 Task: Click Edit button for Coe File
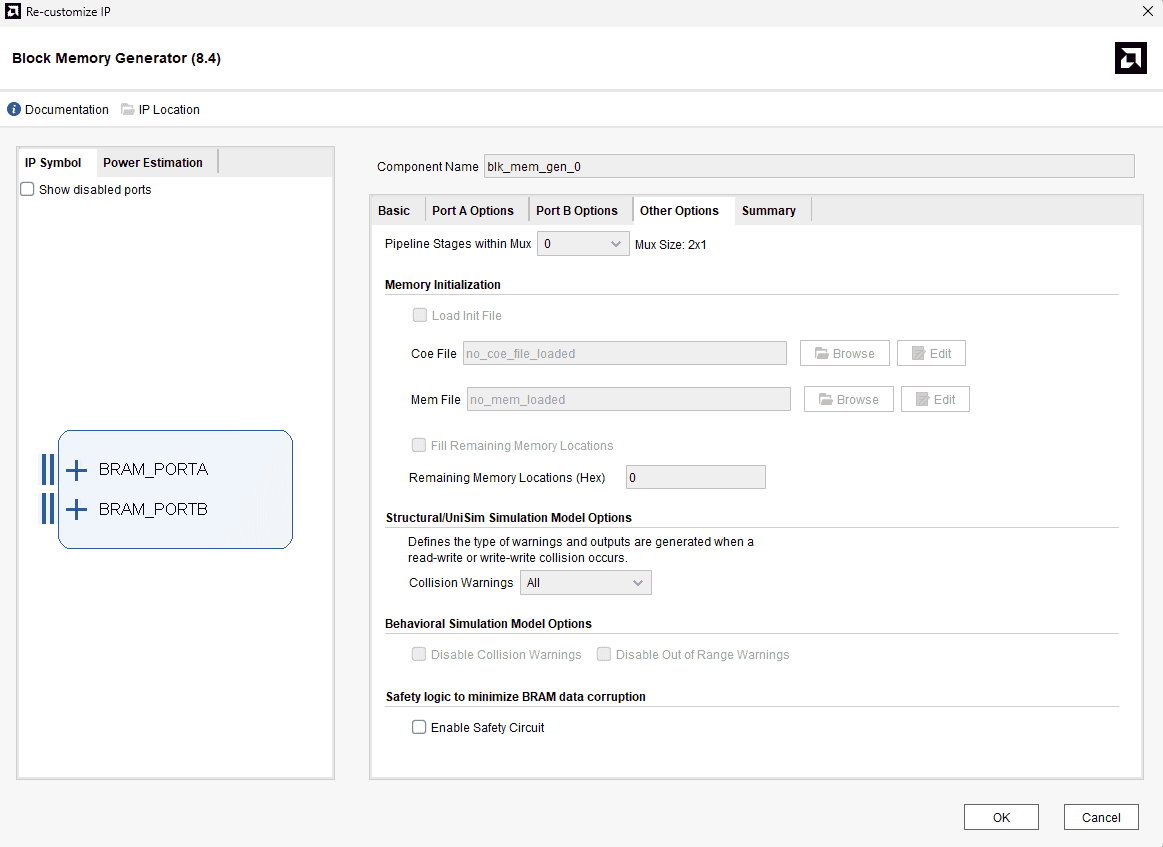[x=930, y=354]
